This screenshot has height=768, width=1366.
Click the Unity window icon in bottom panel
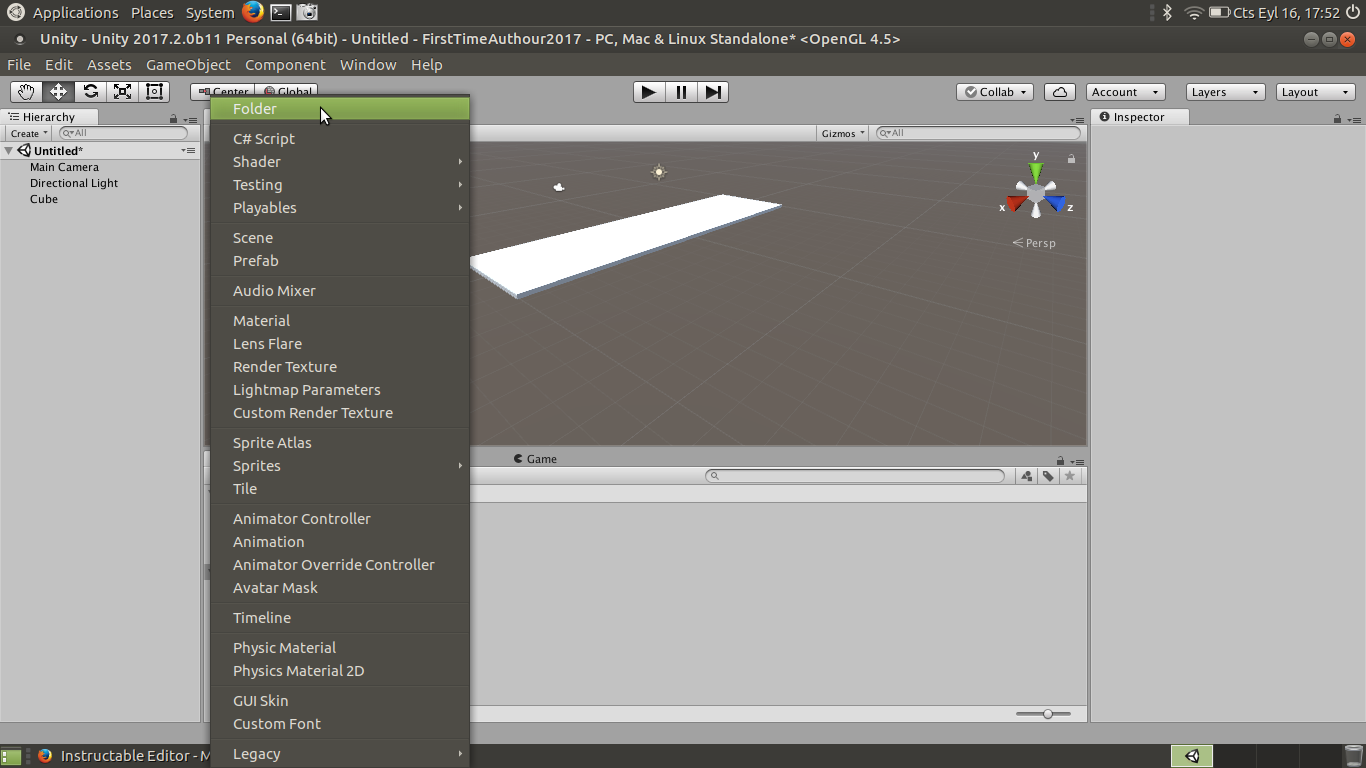1192,756
